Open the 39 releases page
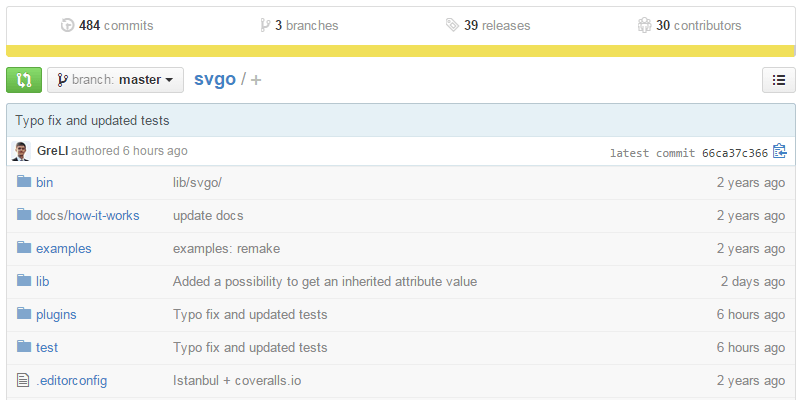 (488, 25)
